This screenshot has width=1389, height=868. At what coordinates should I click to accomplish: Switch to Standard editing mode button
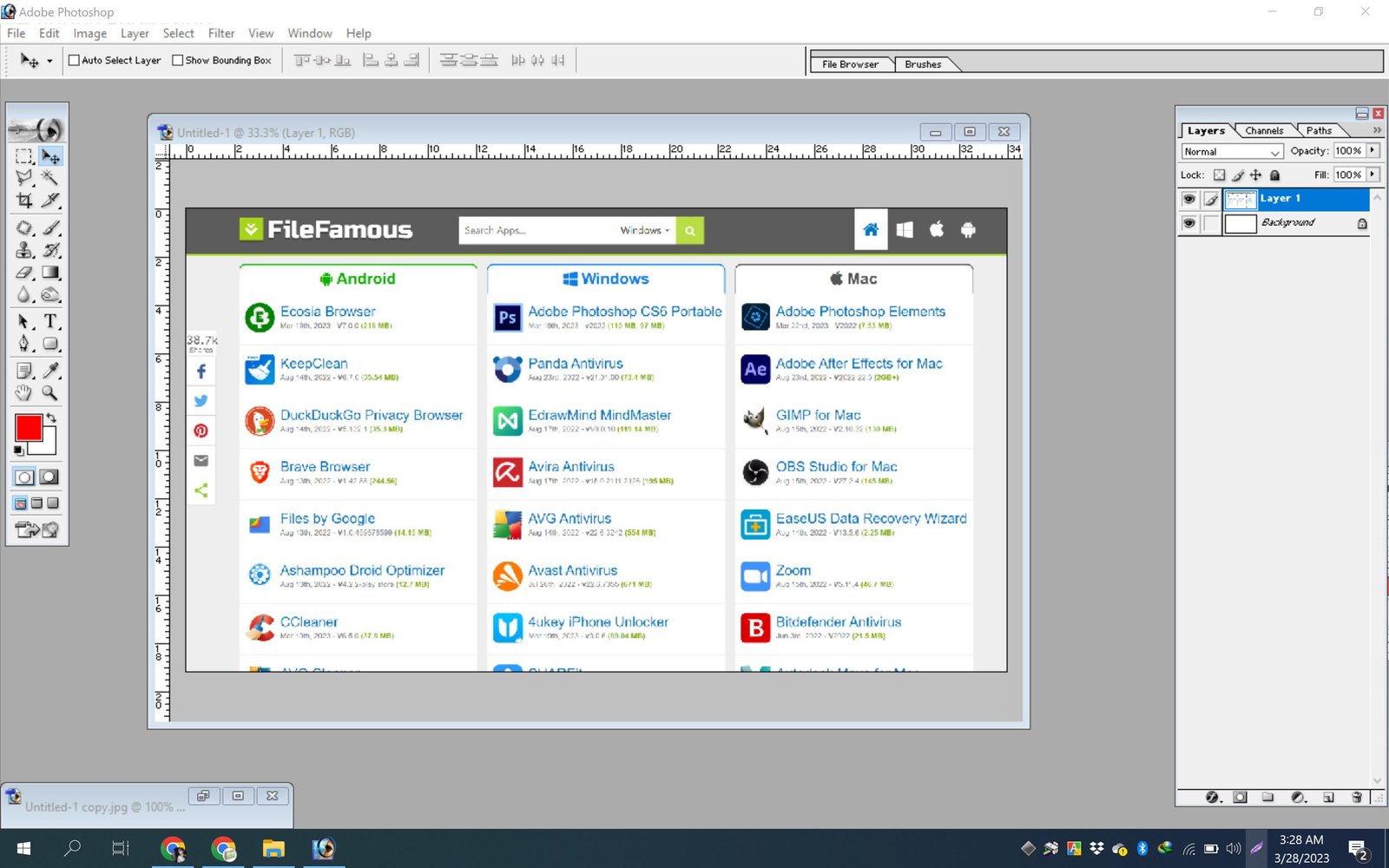click(24, 477)
